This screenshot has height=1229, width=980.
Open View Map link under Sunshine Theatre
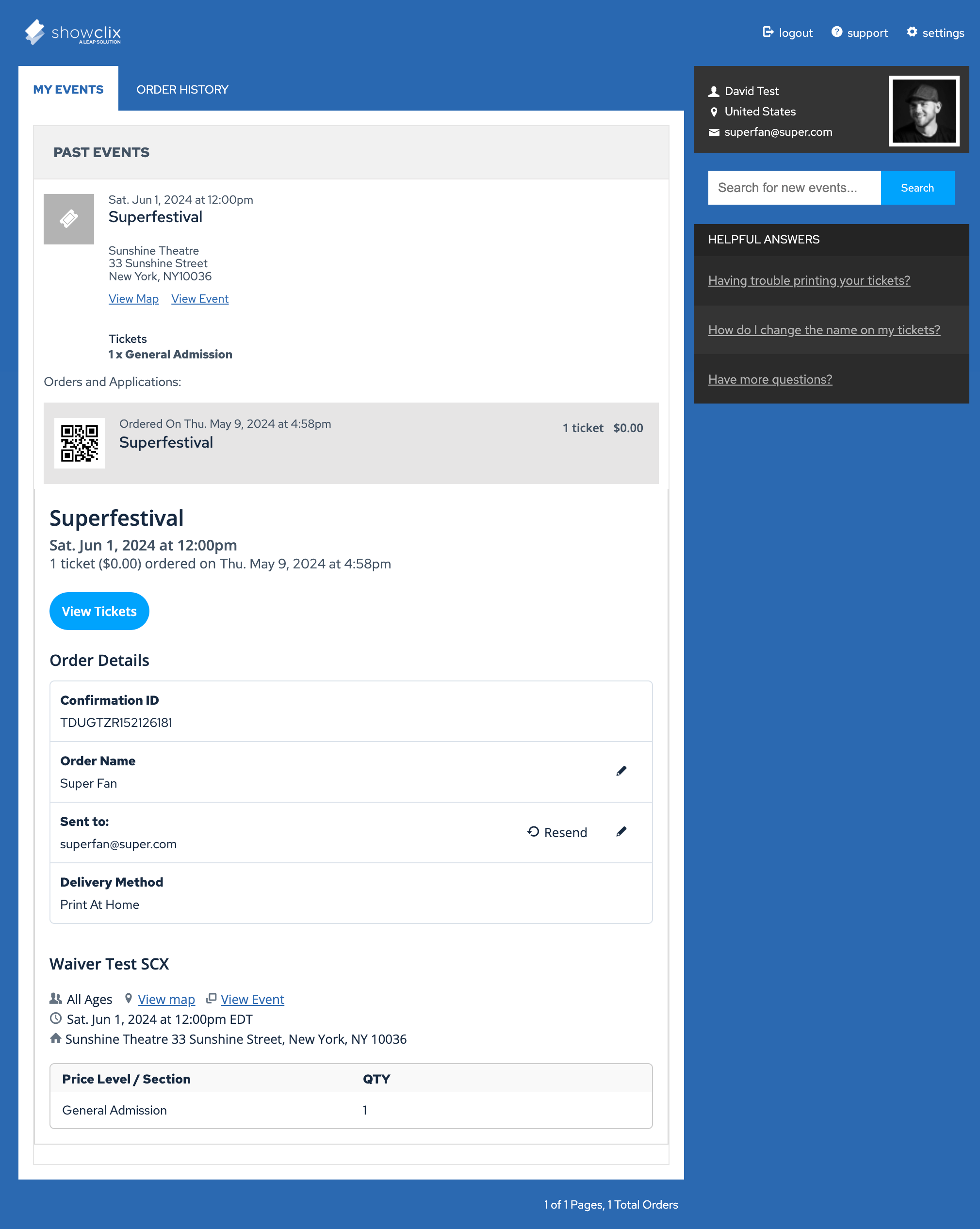tap(133, 299)
